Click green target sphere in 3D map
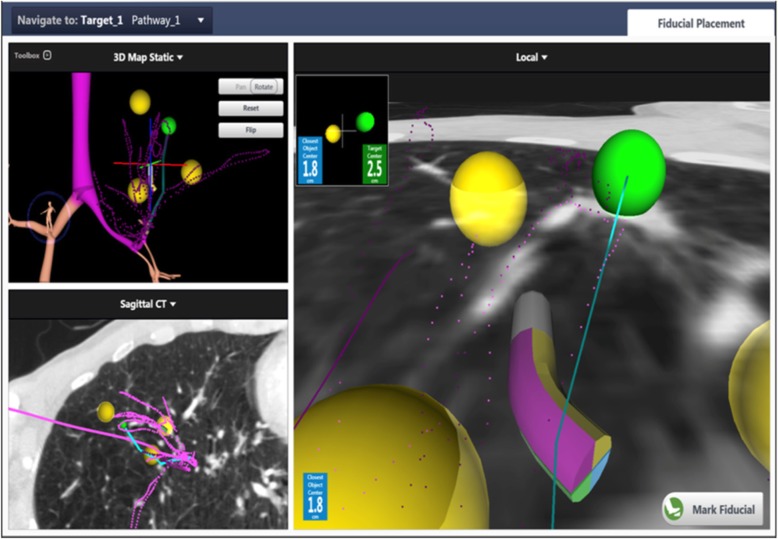The height and width of the screenshot is (539, 778). 169,126
